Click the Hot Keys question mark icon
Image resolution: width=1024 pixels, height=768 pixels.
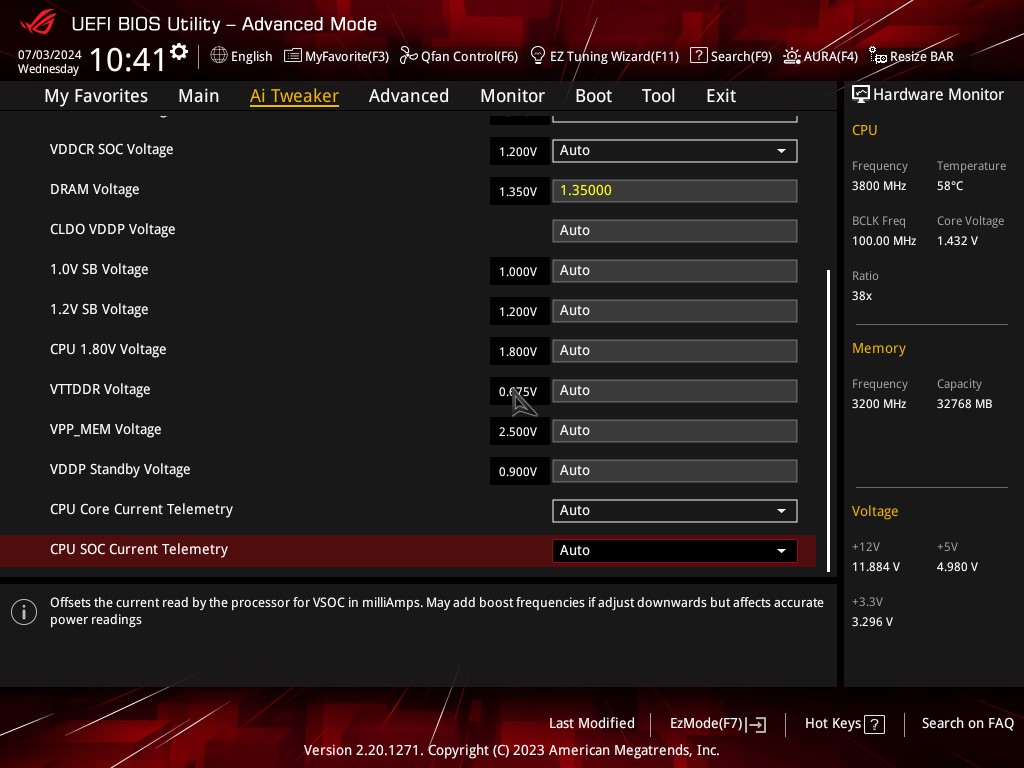tap(874, 724)
